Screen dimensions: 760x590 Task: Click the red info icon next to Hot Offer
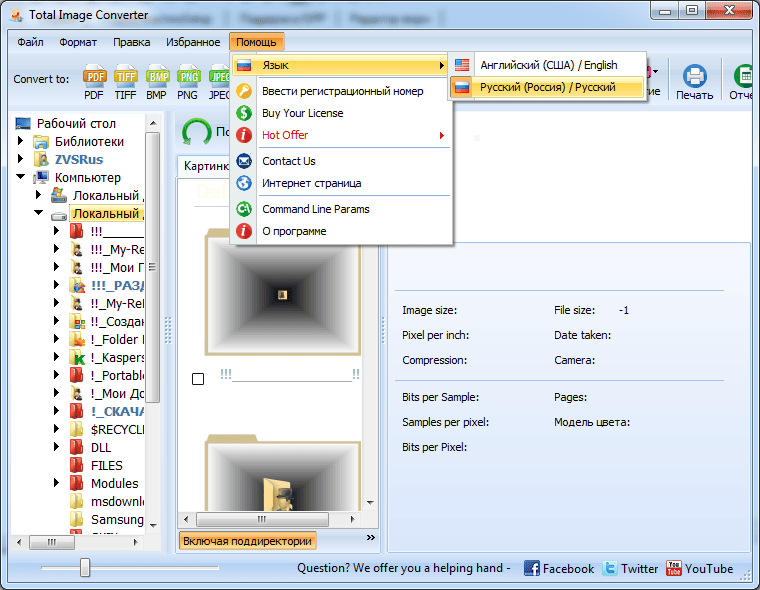[244, 135]
